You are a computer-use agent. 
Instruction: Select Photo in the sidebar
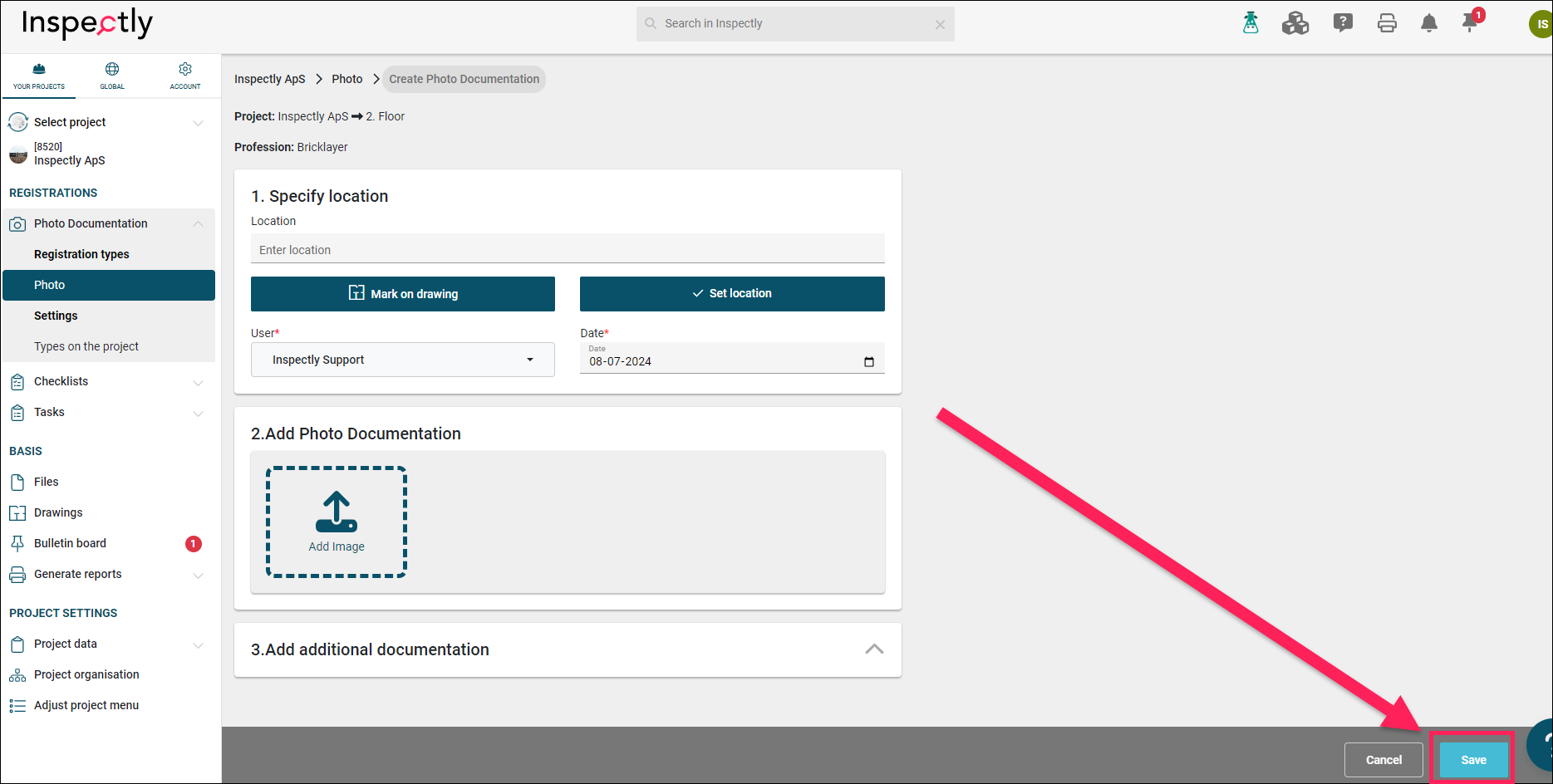point(109,285)
